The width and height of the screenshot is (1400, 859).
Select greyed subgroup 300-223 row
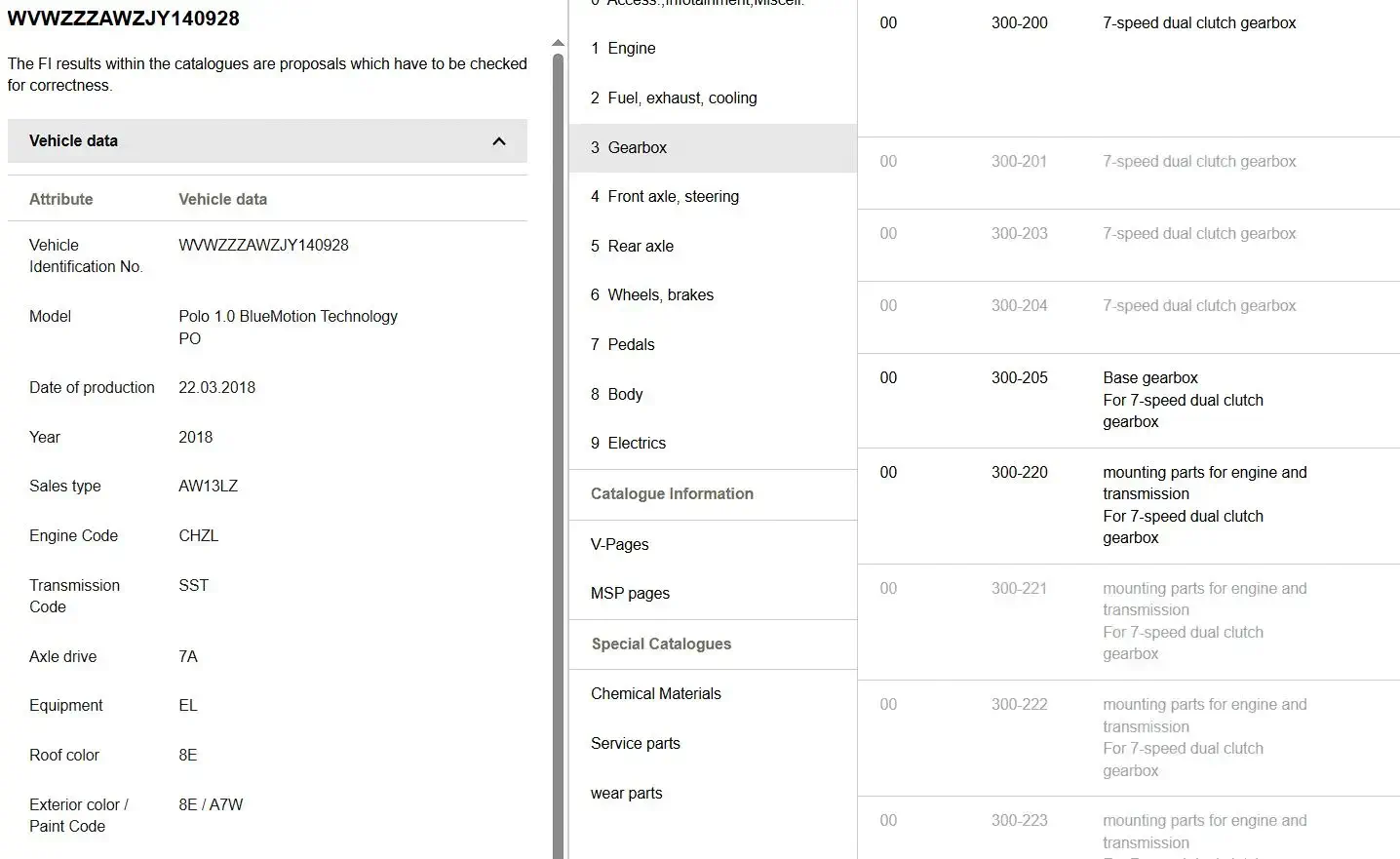pos(1129,829)
